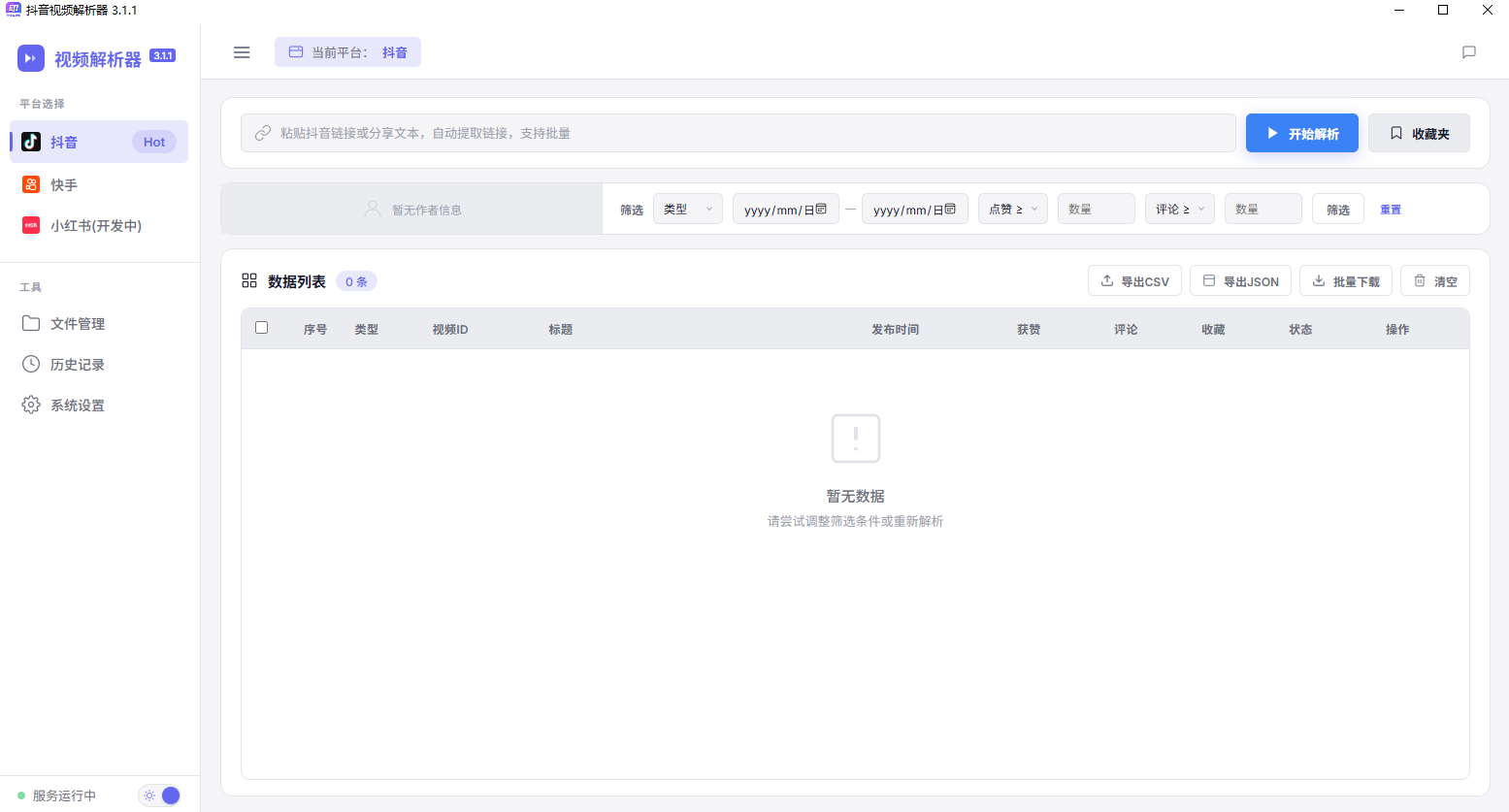Click the 文件管理 folder icon
This screenshot has height=812, width=1509.
coord(31,323)
